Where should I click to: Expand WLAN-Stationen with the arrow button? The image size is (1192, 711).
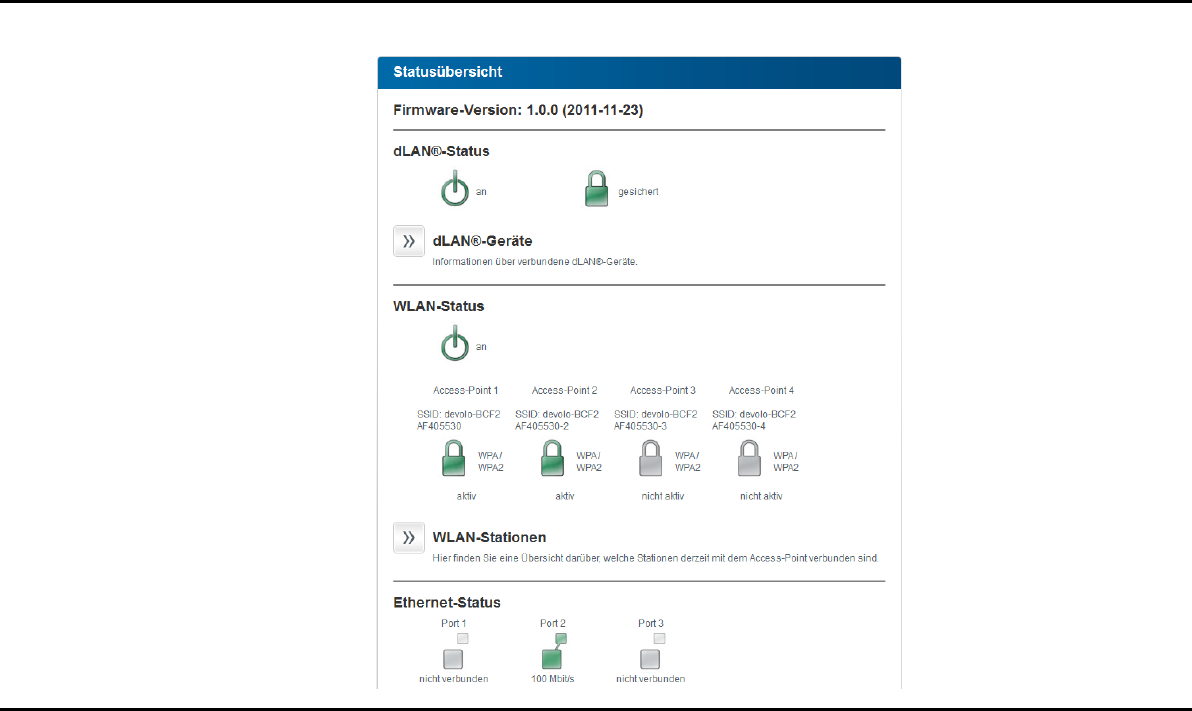click(408, 538)
